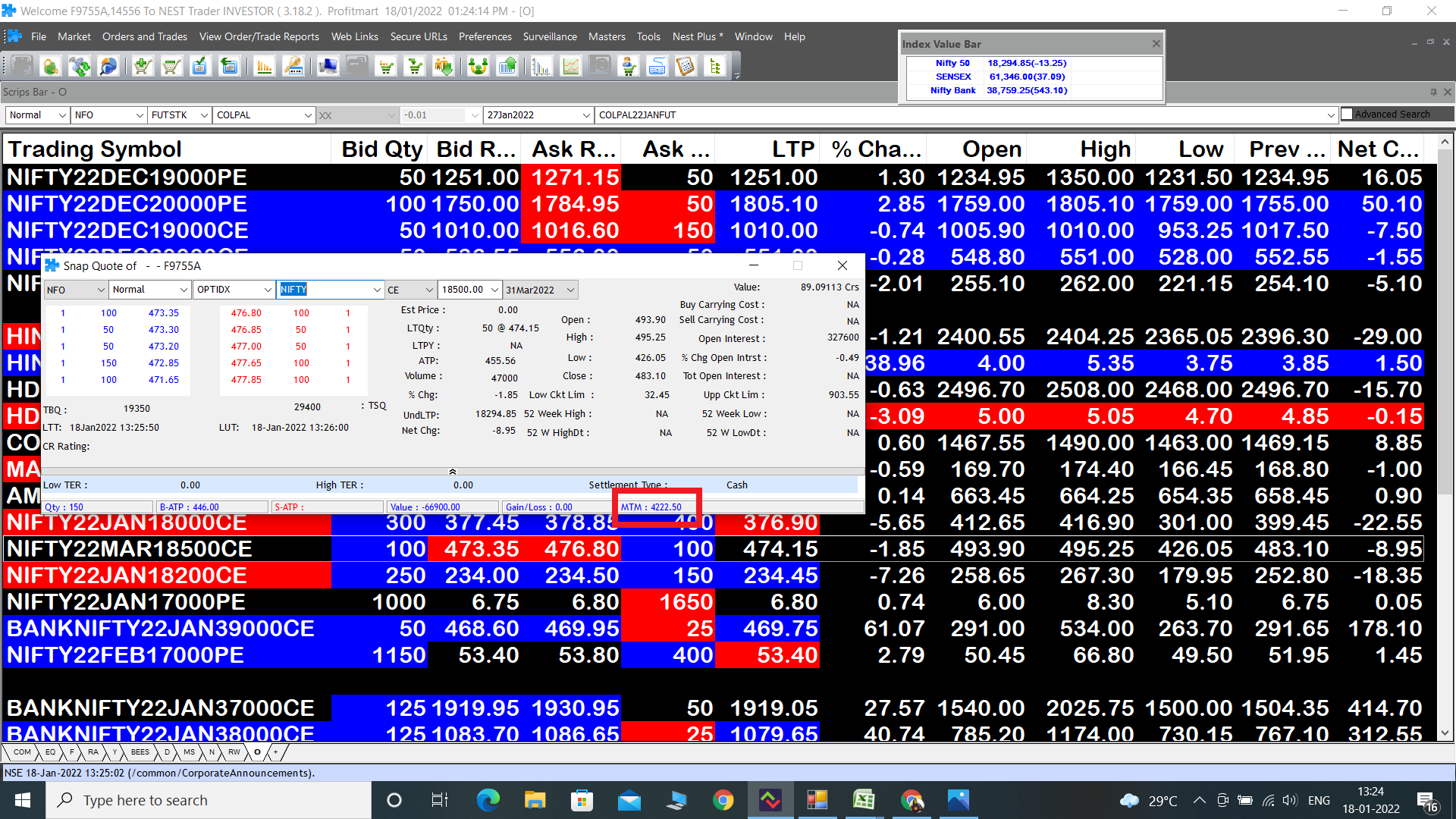This screenshot has width=1456, height=819.
Task: Expand the COLPAL22JANFUT scrip dropdown
Action: (1331, 115)
